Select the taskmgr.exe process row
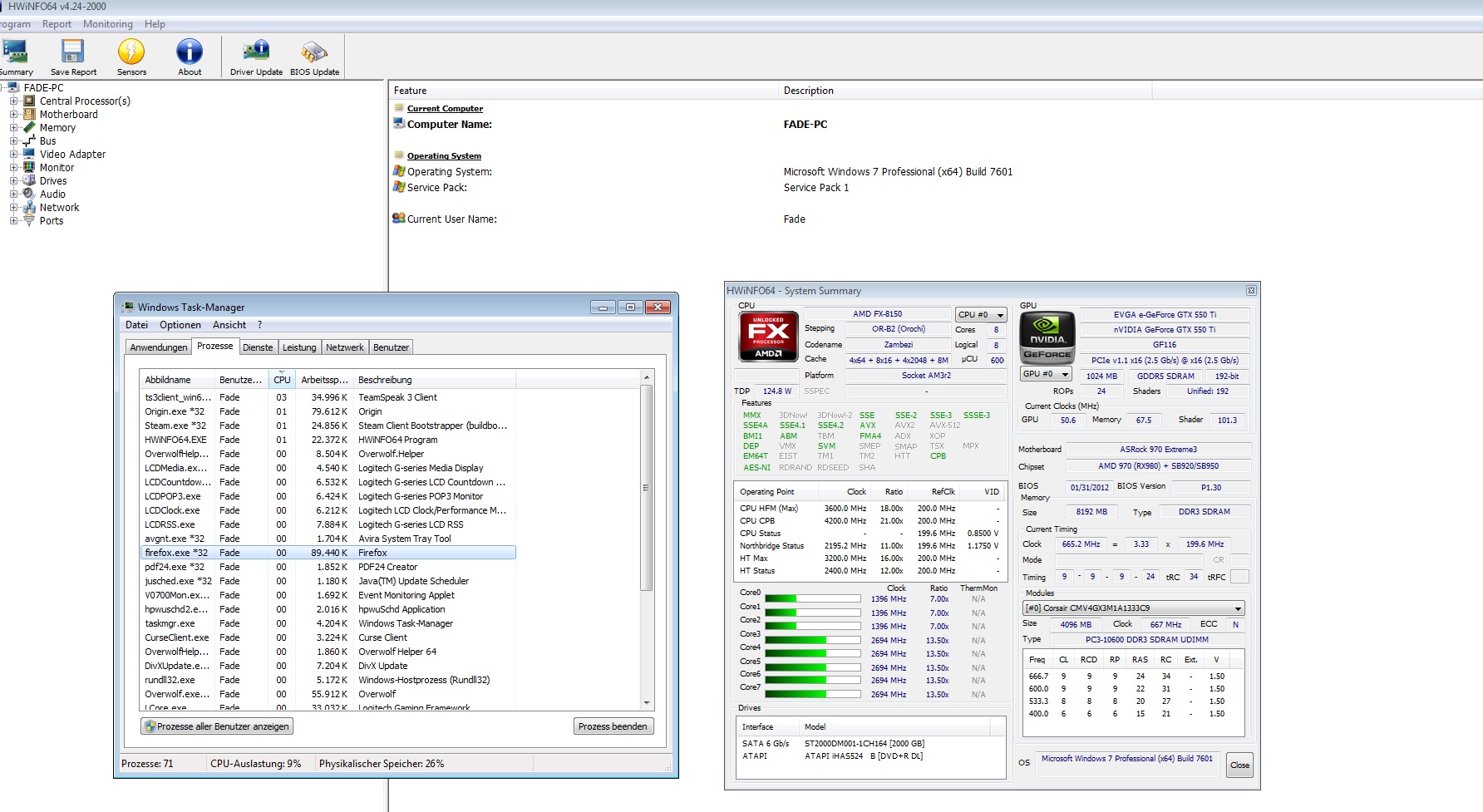Image resolution: width=1483 pixels, height=812 pixels. (328, 623)
